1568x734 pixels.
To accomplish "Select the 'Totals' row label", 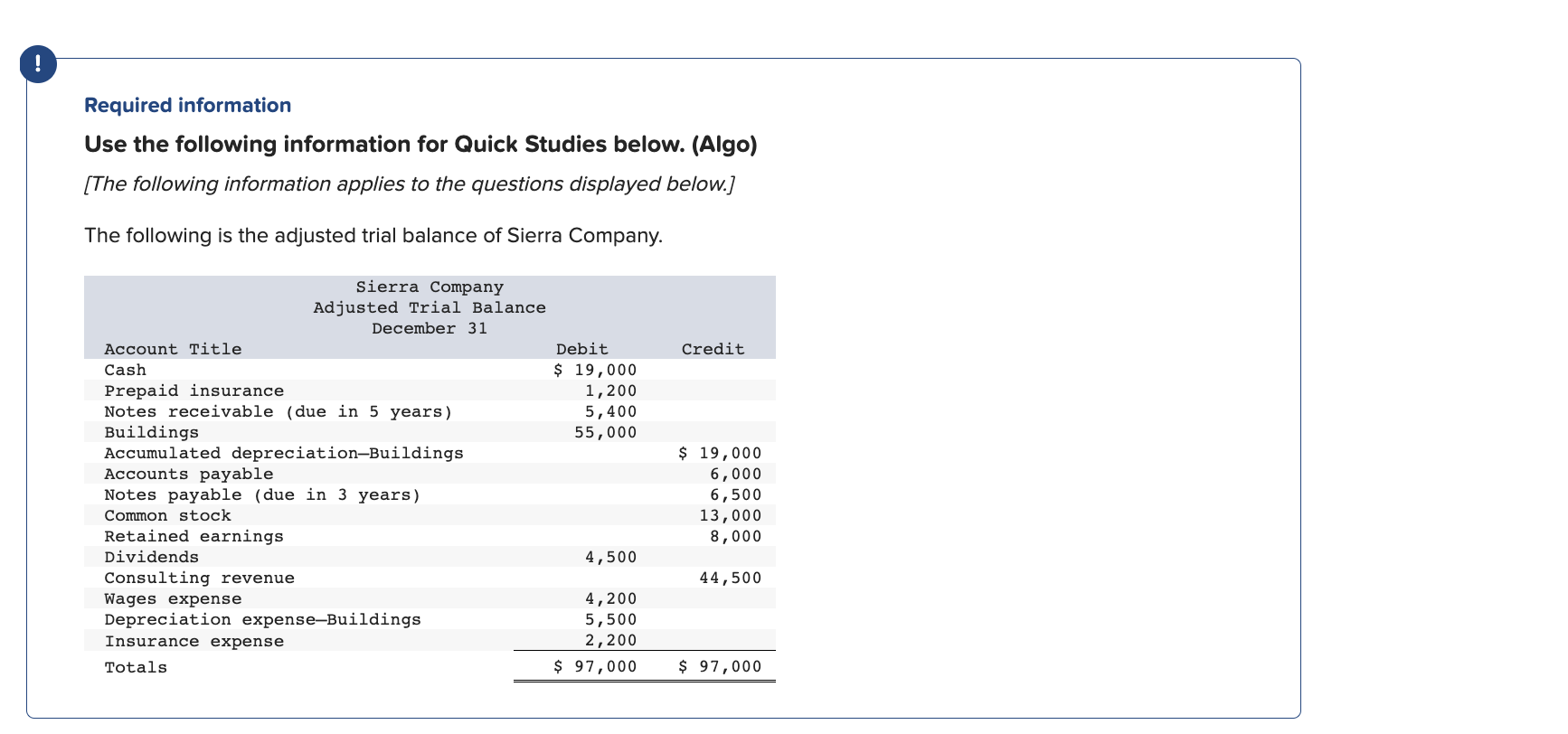I will [136, 667].
